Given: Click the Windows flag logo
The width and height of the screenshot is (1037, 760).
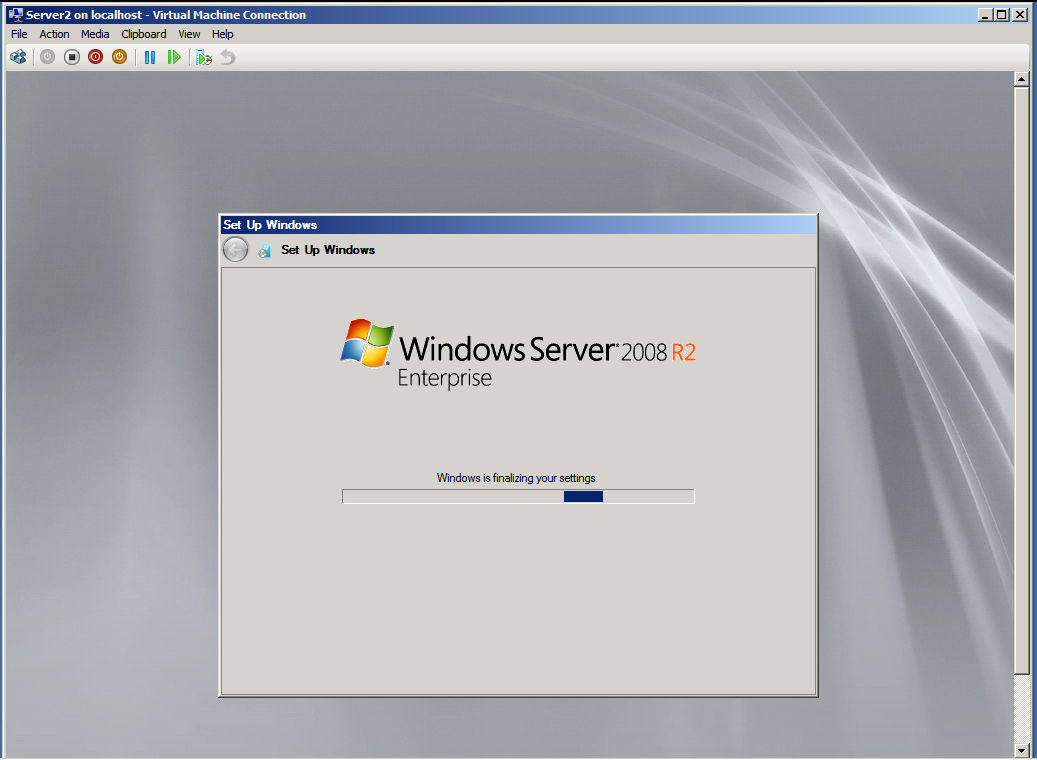Looking at the screenshot, I should point(367,343).
